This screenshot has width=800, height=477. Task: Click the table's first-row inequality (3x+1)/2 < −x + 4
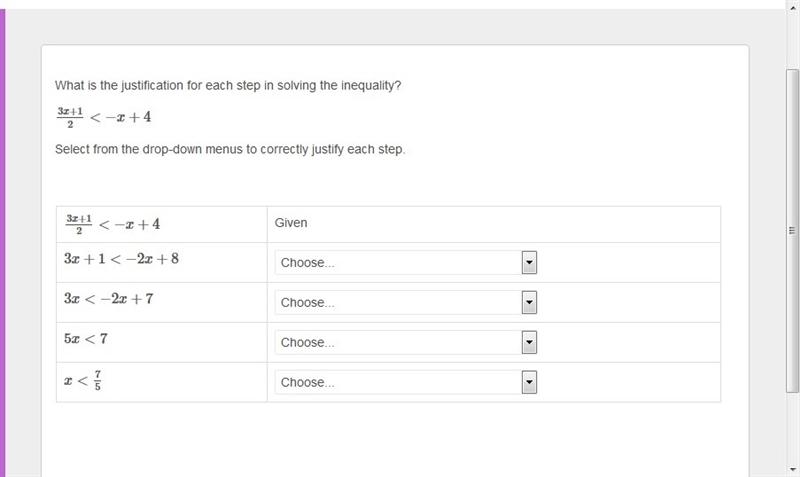(x=112, y=224)
